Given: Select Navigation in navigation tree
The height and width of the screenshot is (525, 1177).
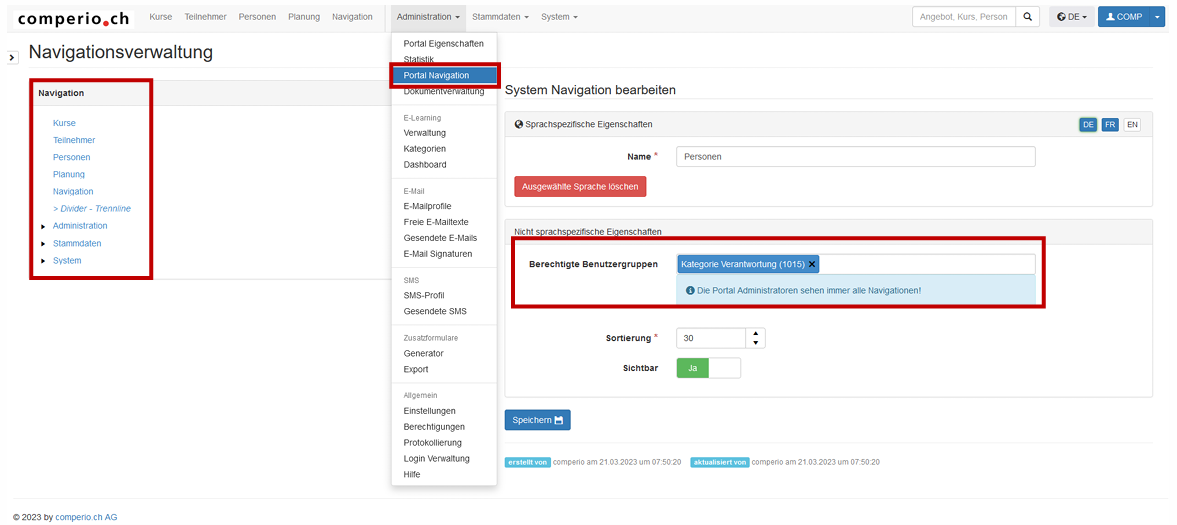Looking at the screenshot, I should pos(73,192).
